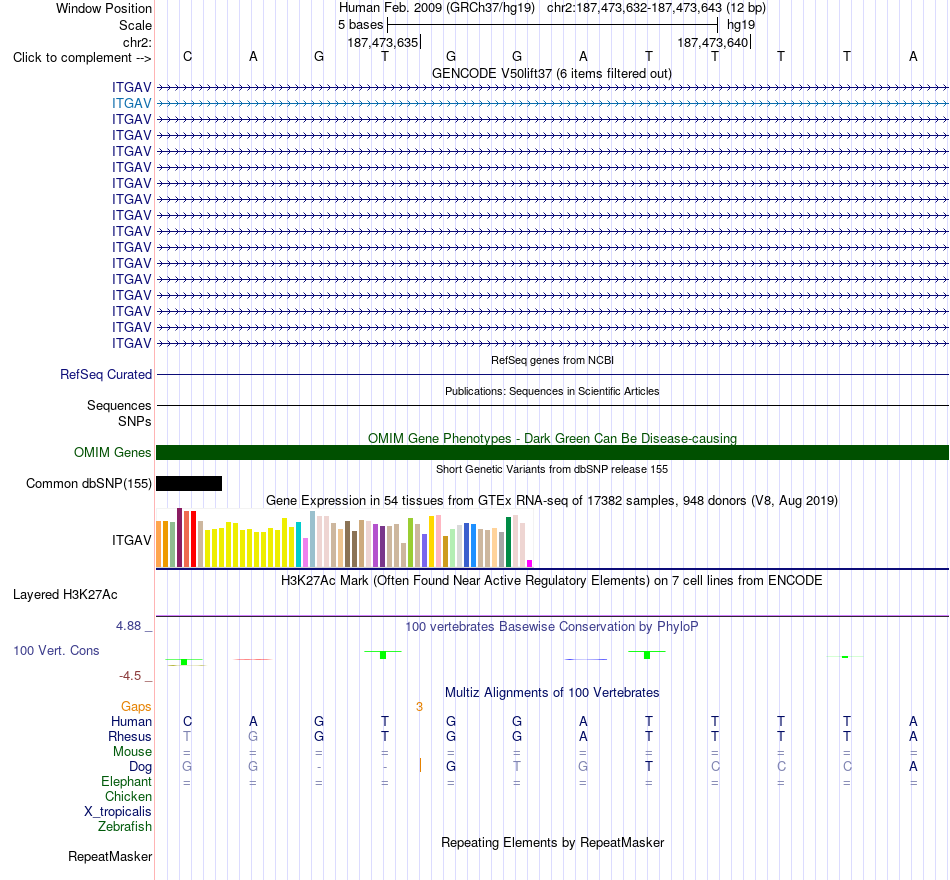Click the black dbSNP variant block
Viewport: 950px width, 880px height.
(x=189, y=484)
